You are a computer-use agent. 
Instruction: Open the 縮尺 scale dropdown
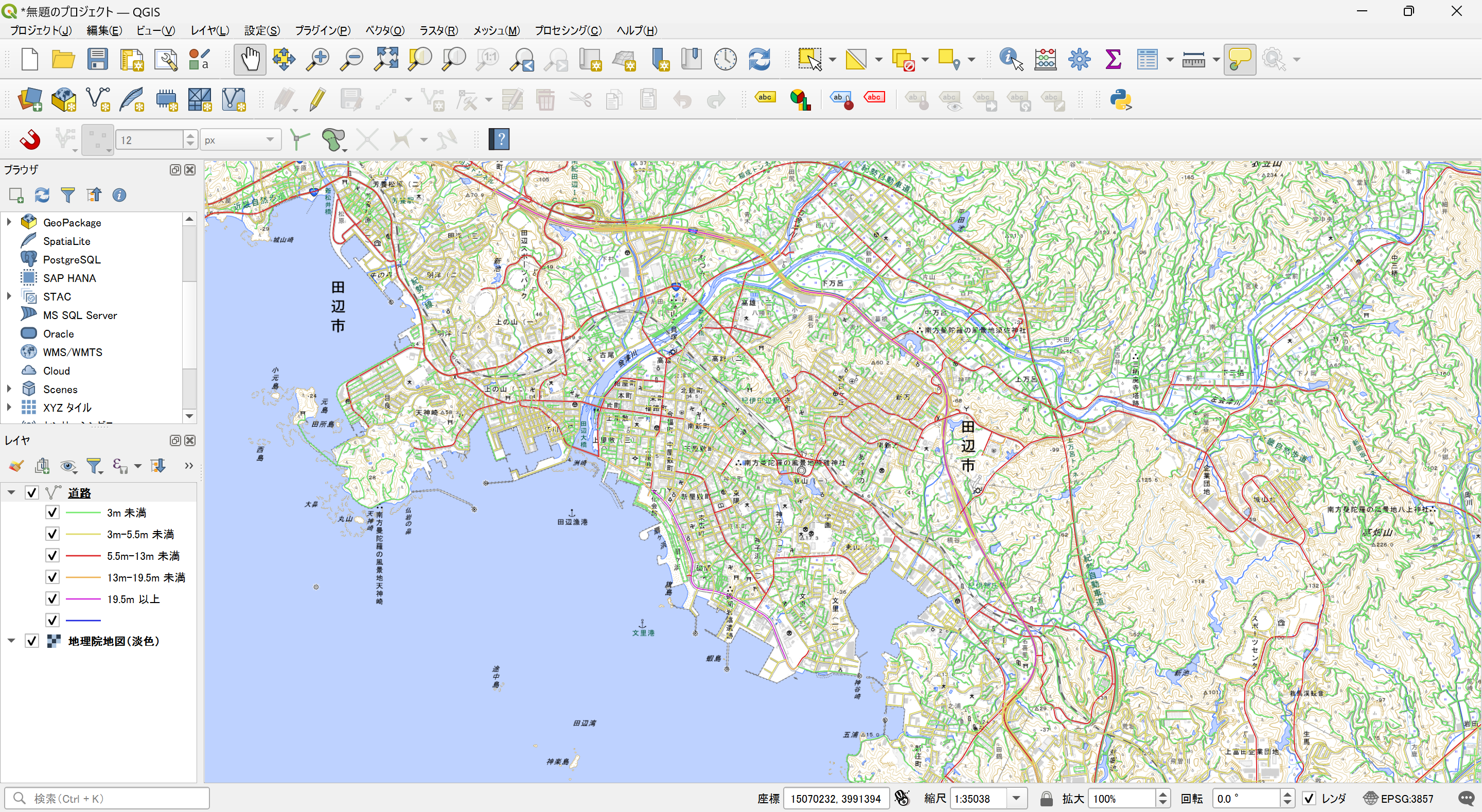(1016, 798)
